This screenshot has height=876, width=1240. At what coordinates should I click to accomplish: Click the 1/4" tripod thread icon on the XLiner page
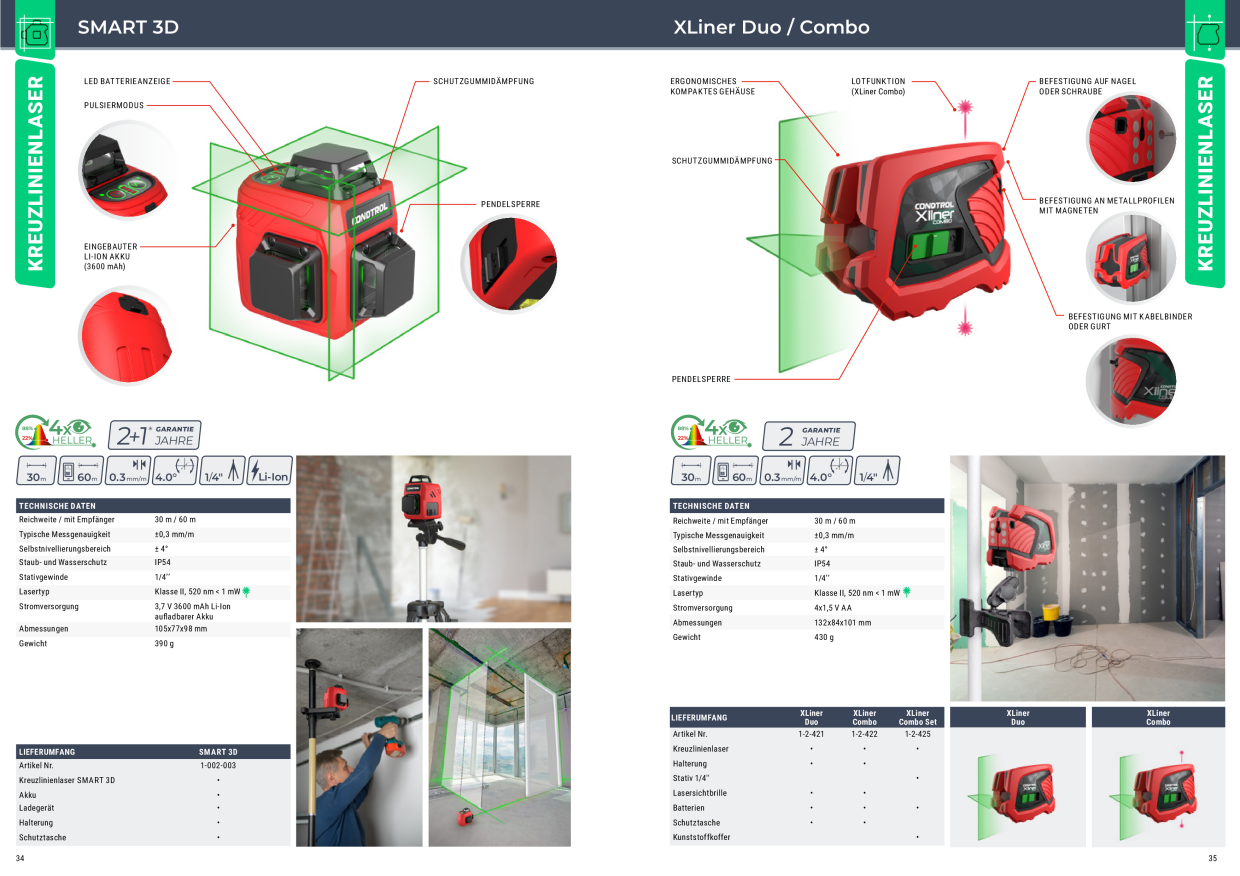(877, 470)
